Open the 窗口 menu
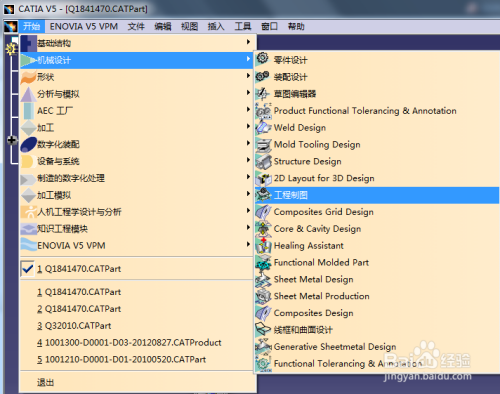The image size is (500, 394). point(269,26)
